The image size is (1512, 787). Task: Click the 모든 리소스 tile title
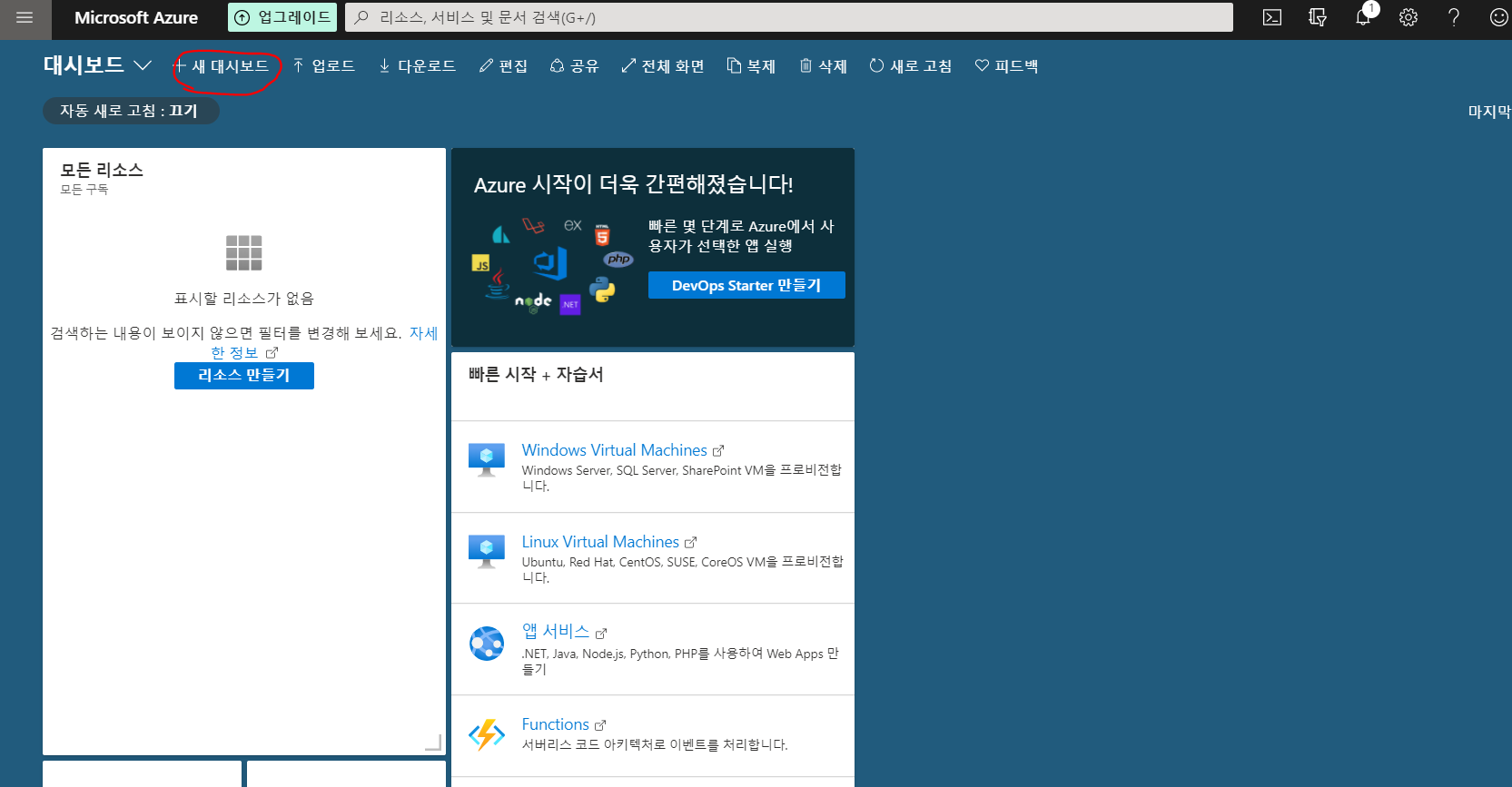click(102, 170)
